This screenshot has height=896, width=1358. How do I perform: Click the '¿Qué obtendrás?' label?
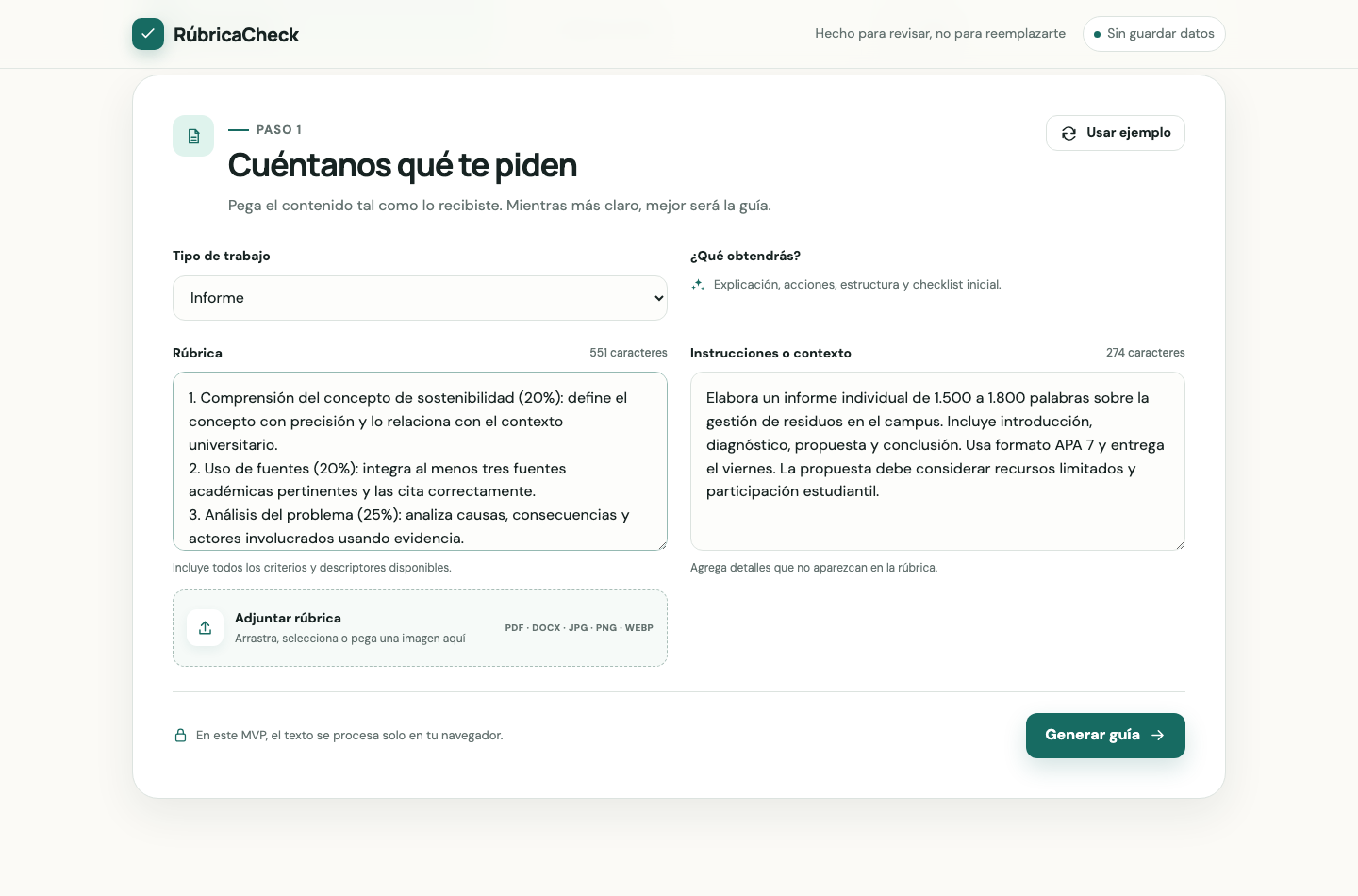pyautogui.click(x=745, y=256)
